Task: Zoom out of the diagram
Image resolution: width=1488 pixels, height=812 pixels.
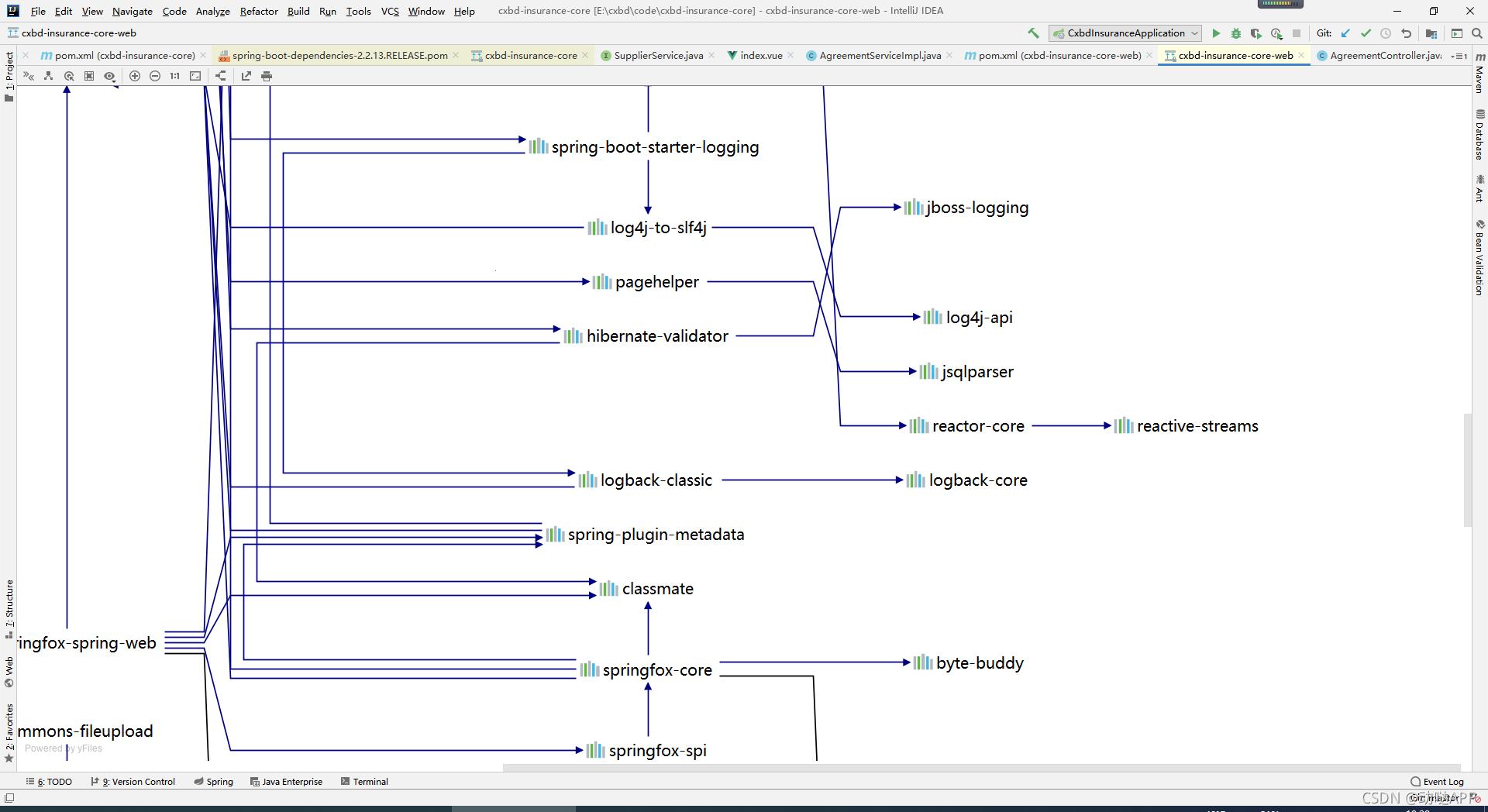Action: pos(155,76)
